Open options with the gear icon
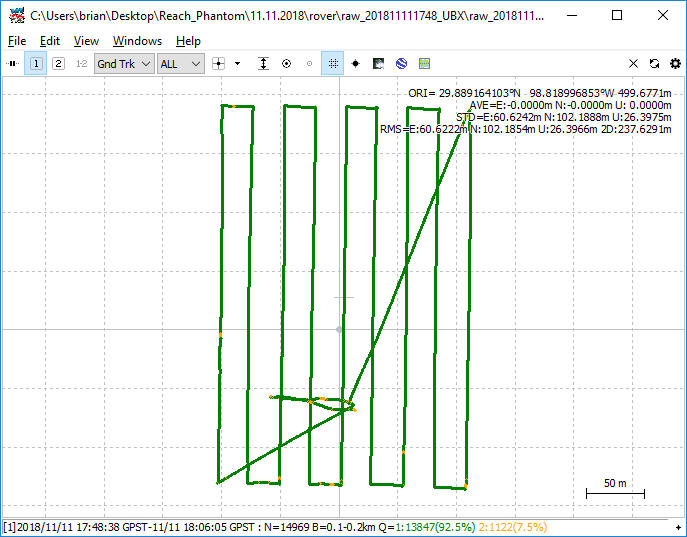687x537 pixels. tap(675, 64)
